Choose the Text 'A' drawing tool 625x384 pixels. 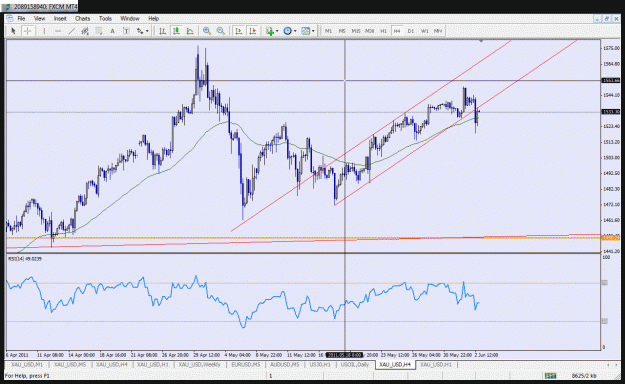coord(112,31)
